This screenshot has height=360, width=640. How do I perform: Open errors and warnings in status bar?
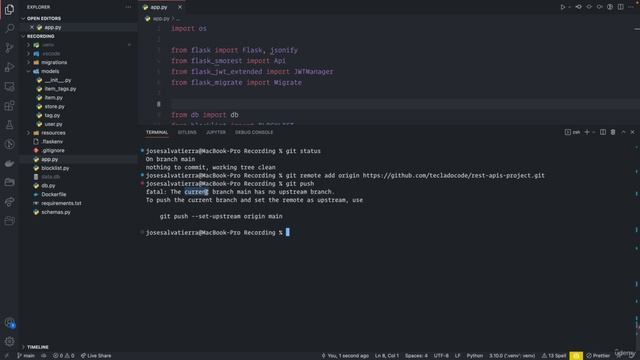coord(64,356)
